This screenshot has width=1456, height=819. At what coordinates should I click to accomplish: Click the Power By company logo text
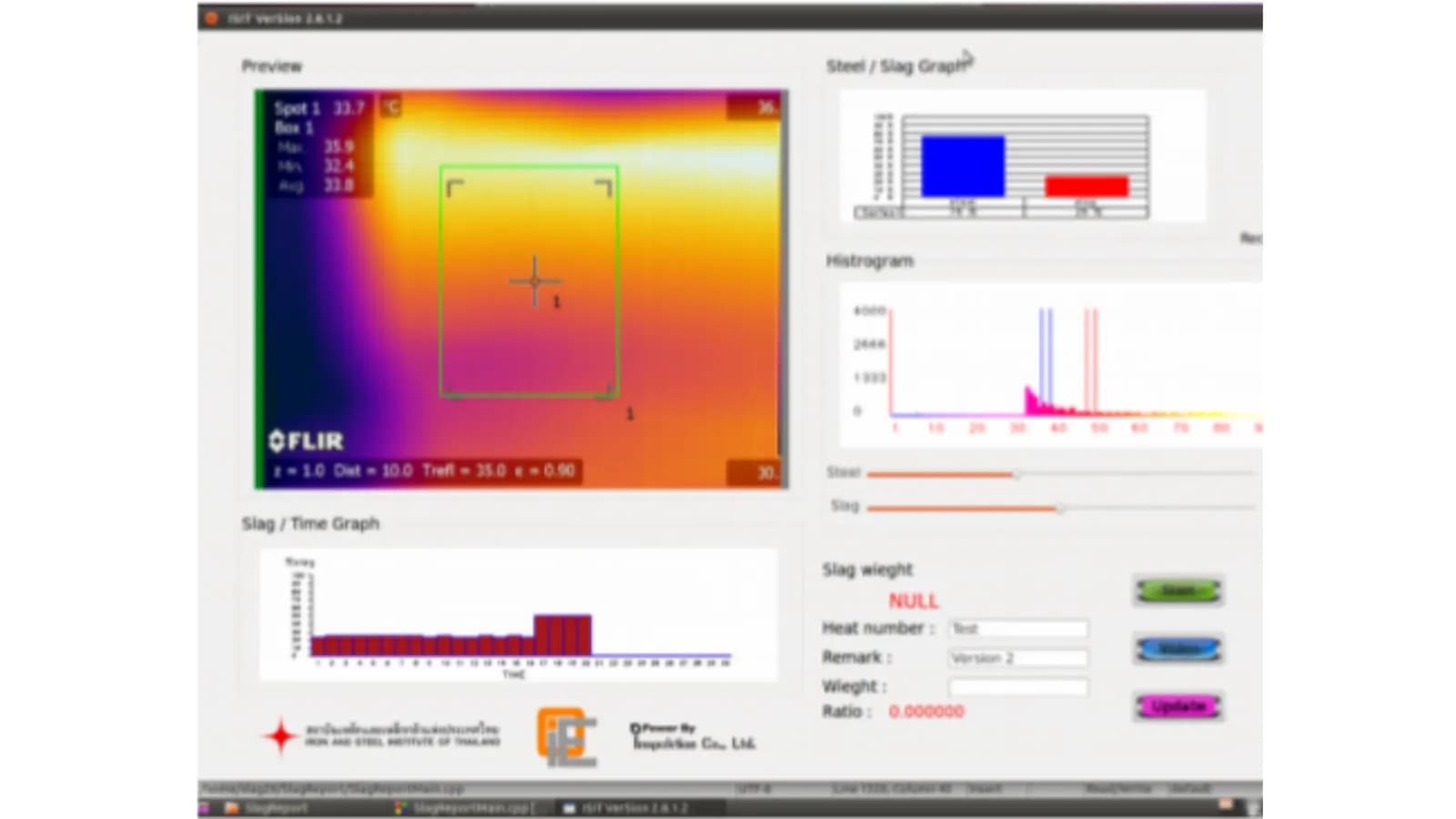693,736
